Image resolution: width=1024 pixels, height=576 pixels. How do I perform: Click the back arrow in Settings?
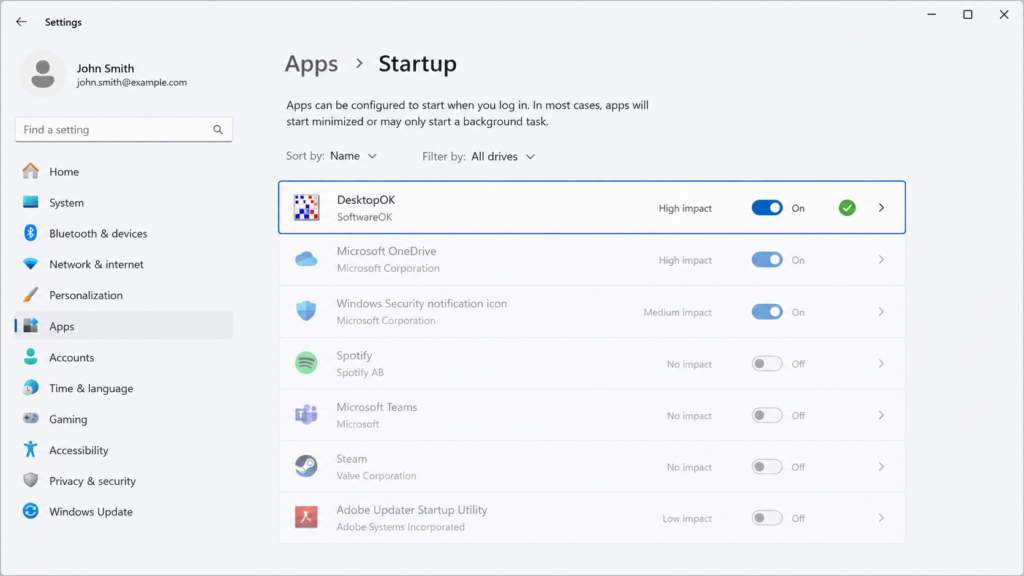pyautogui.click(x=22, y=22)
